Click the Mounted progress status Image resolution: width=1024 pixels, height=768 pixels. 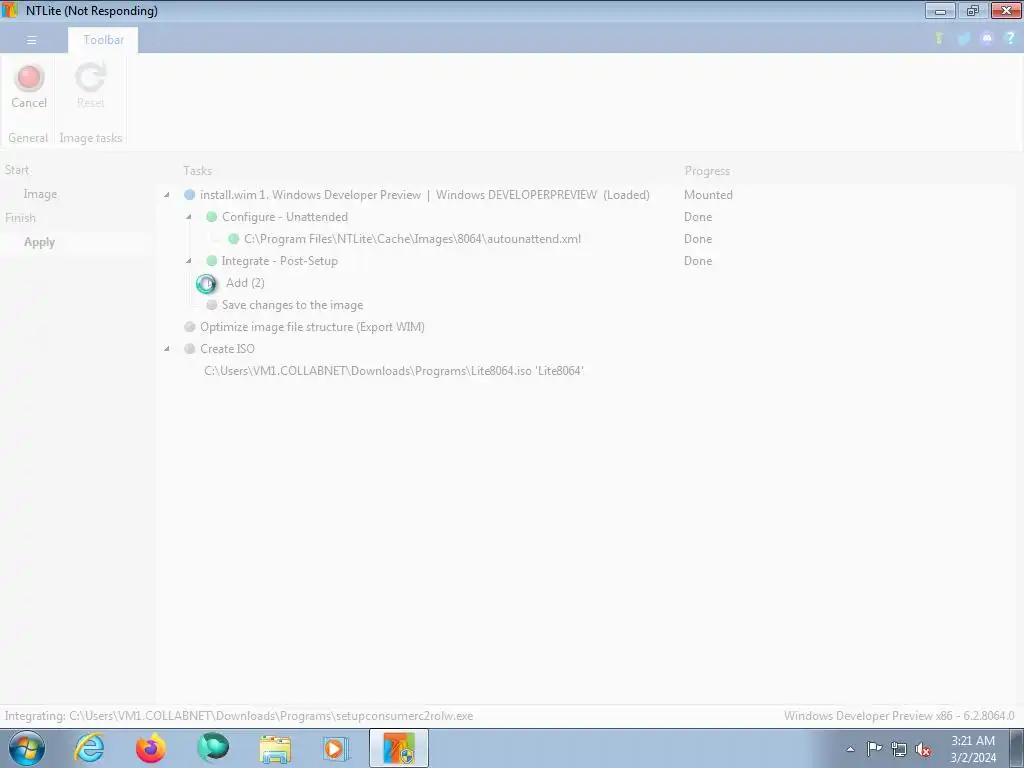(x=708, y=195)
